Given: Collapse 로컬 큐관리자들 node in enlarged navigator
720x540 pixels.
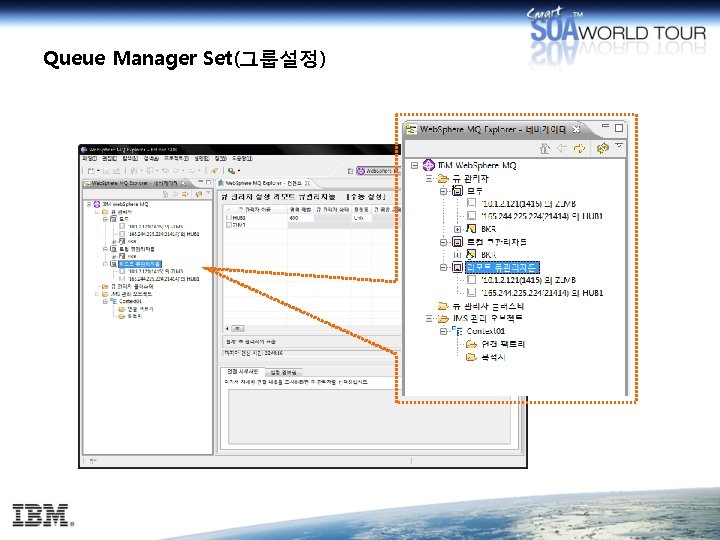Looking at the screenshot, I should [444, 242].
